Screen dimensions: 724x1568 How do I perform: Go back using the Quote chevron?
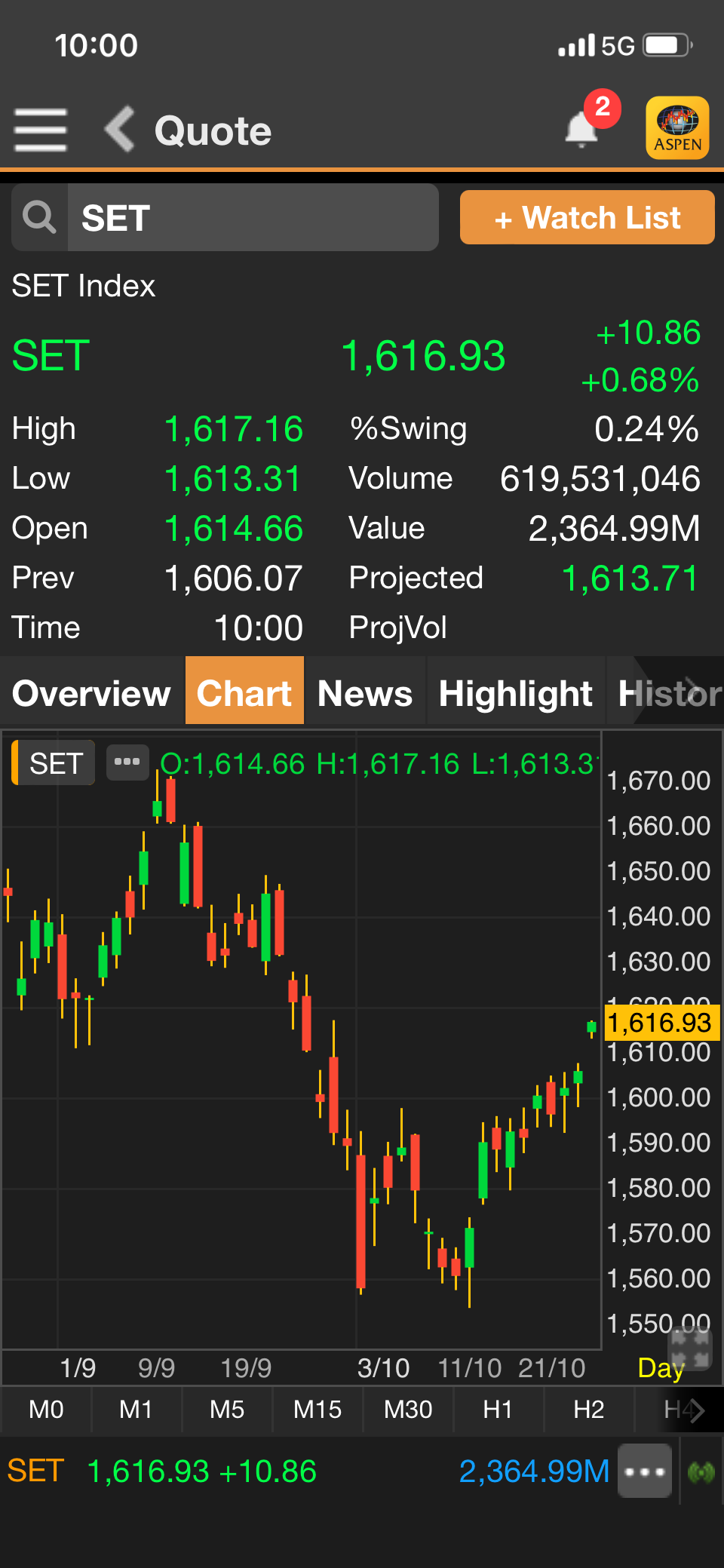(120, 129)
